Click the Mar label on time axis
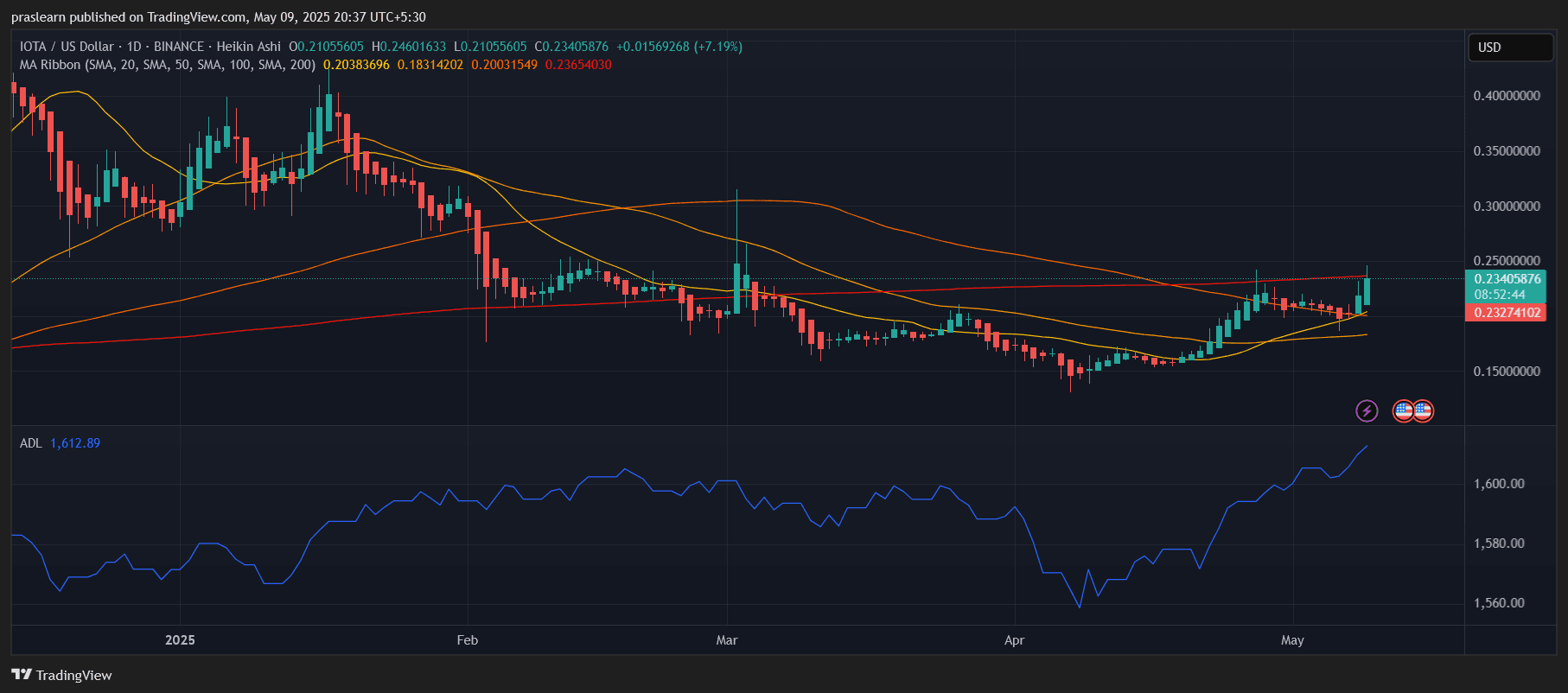1568x693 pixels. point(727,640)
